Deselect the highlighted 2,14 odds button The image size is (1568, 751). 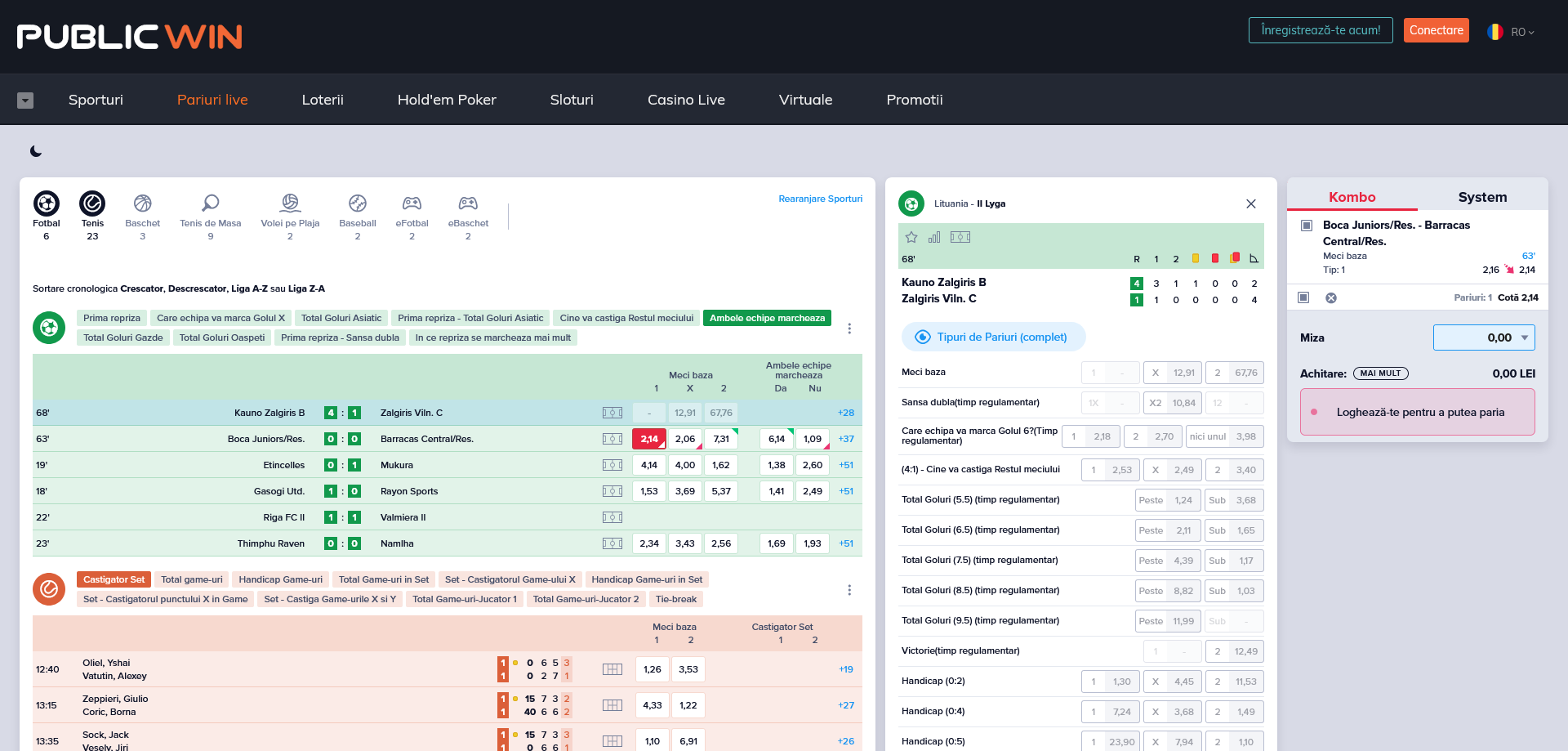pos(649,439)
